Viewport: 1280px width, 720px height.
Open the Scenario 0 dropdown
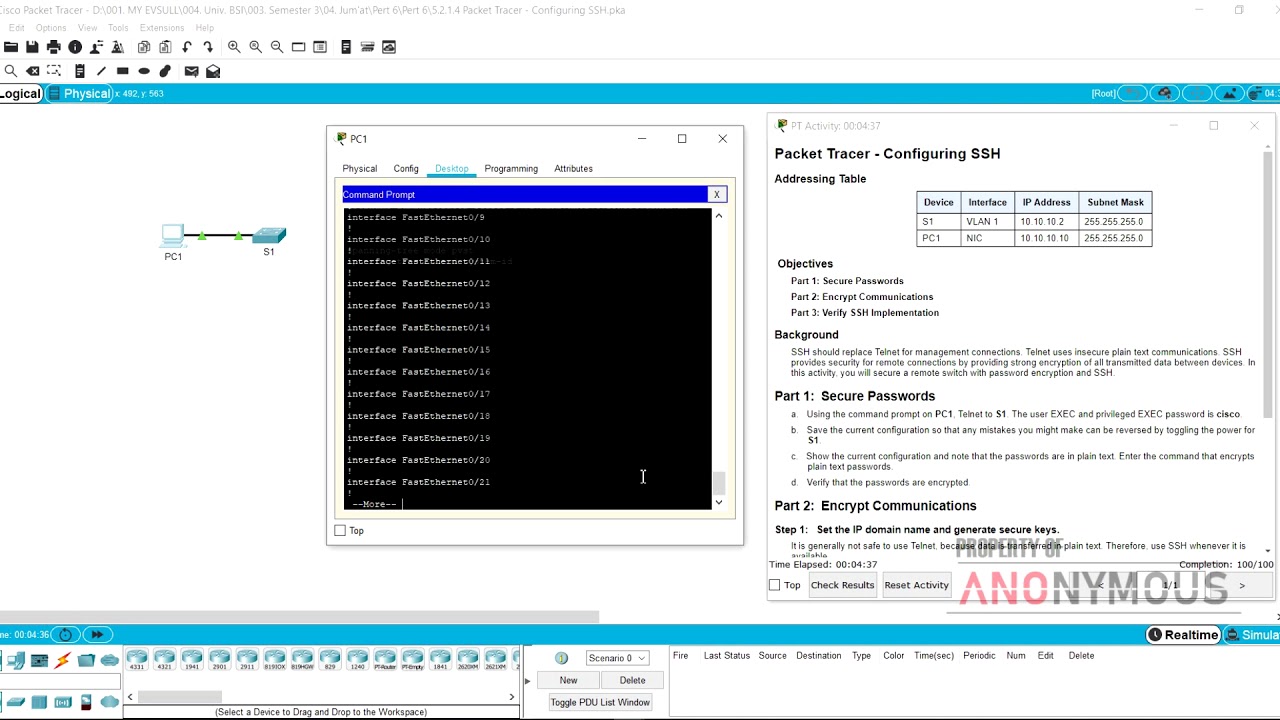617,658
